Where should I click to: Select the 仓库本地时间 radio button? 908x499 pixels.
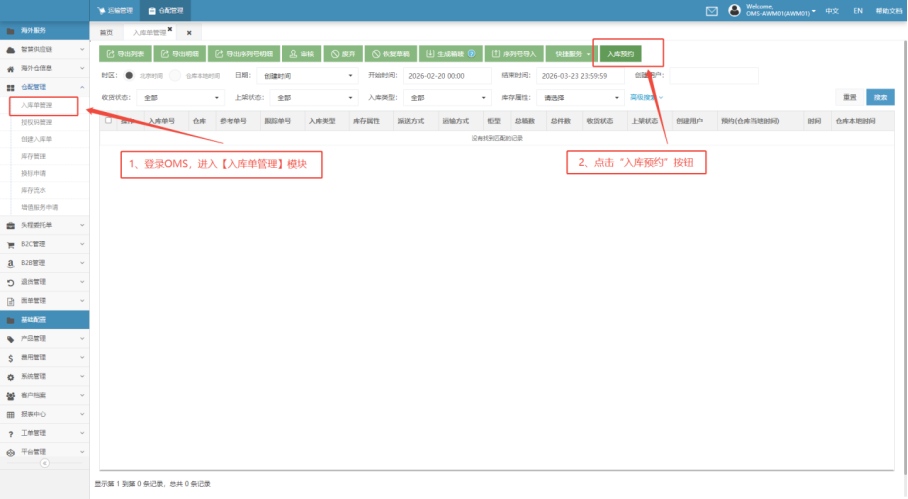click(x=175, y=75)
